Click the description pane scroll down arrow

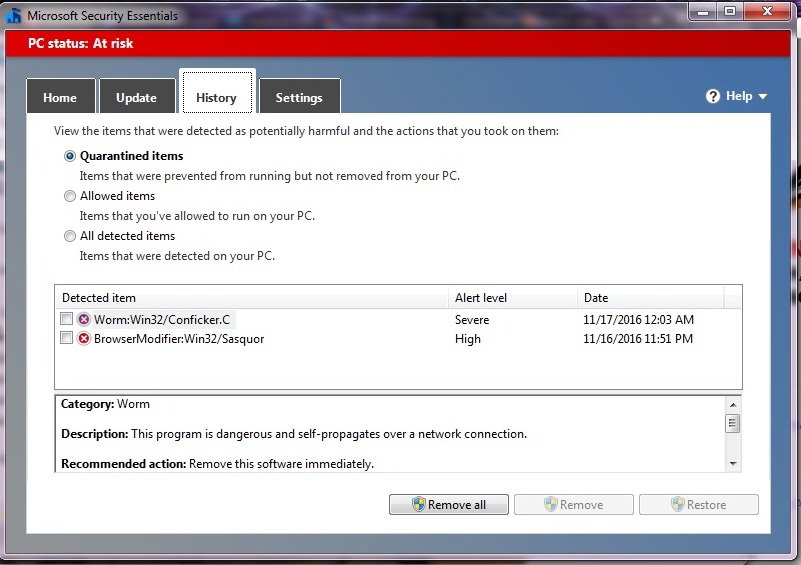pyautogui.click(x=733, y=464)
